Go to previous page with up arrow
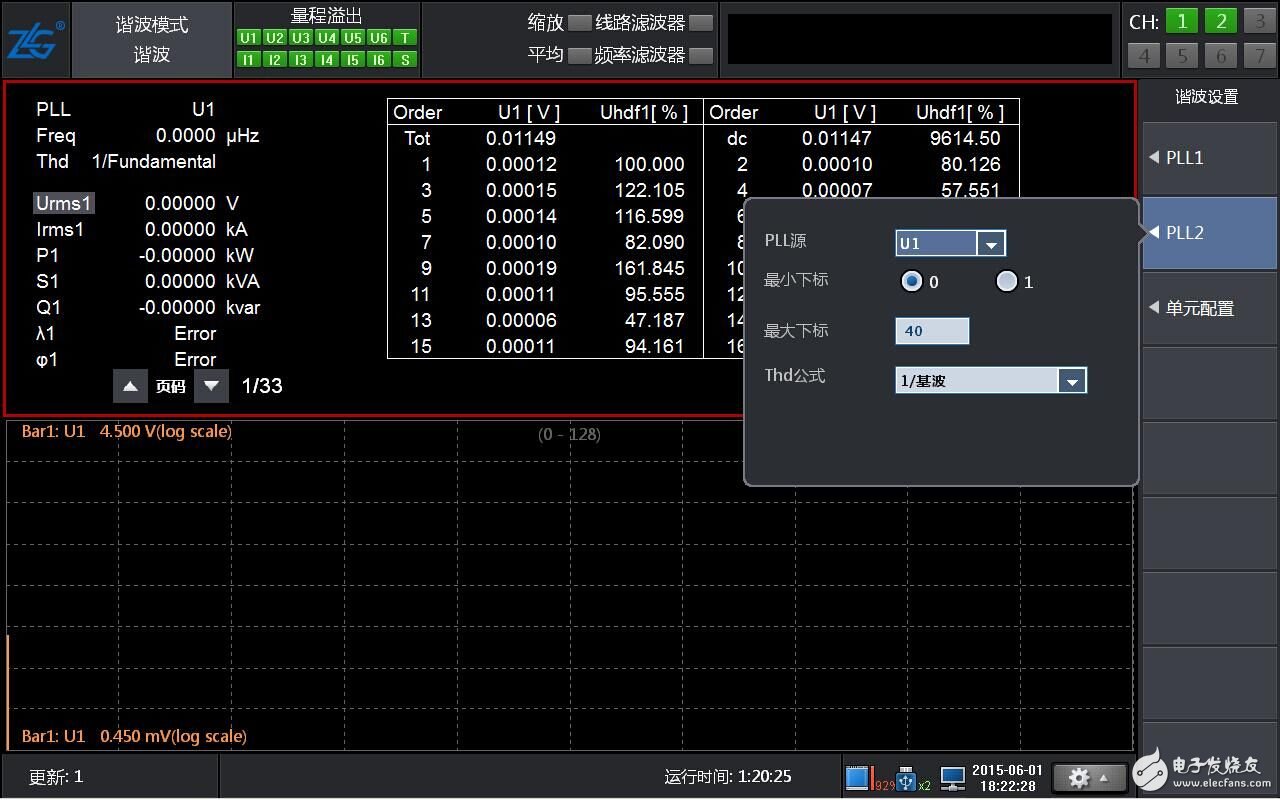 130,386
